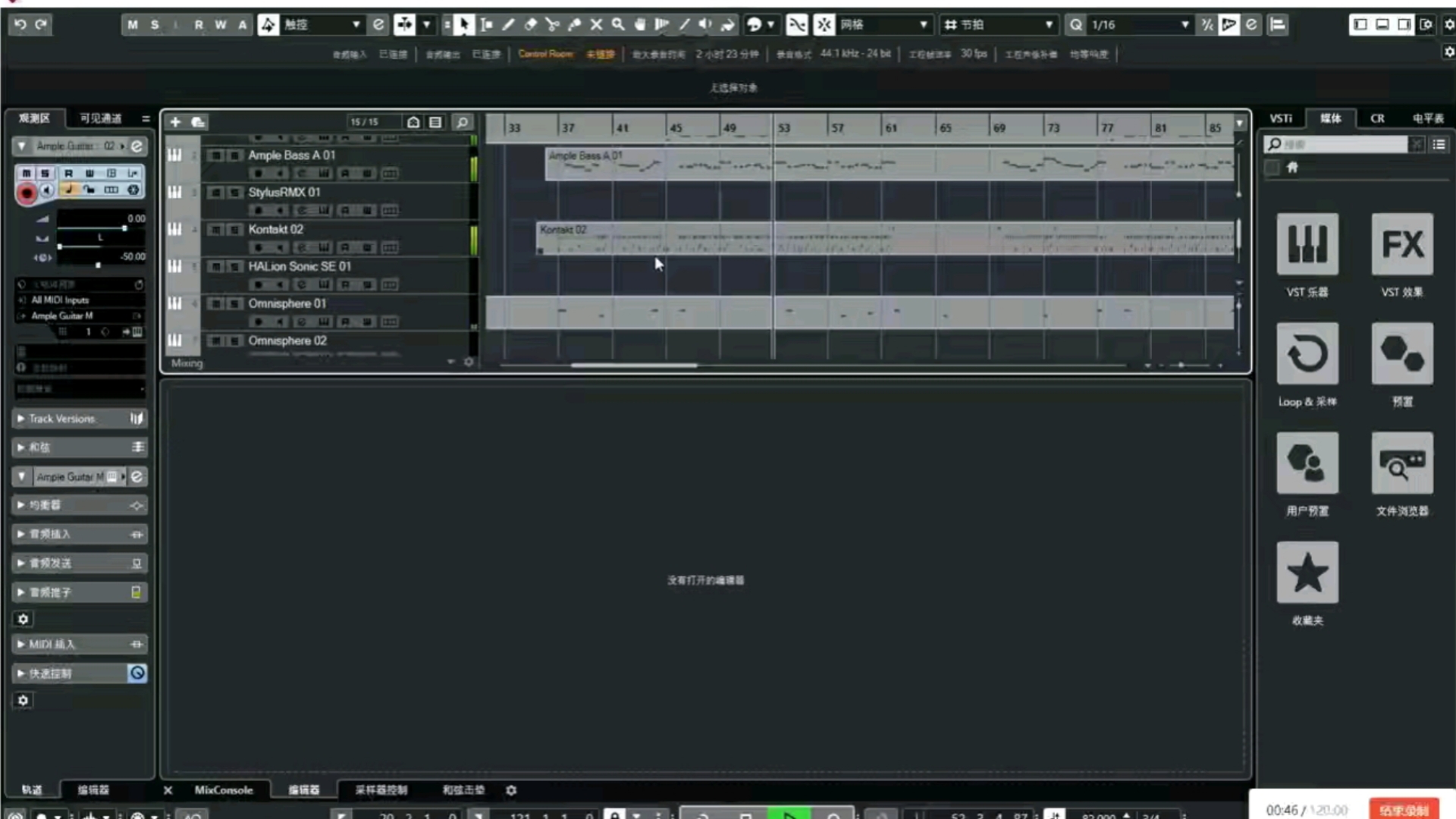The image size is (1456, 819).
Task: Click the transport Stop button
Action: 745,814
